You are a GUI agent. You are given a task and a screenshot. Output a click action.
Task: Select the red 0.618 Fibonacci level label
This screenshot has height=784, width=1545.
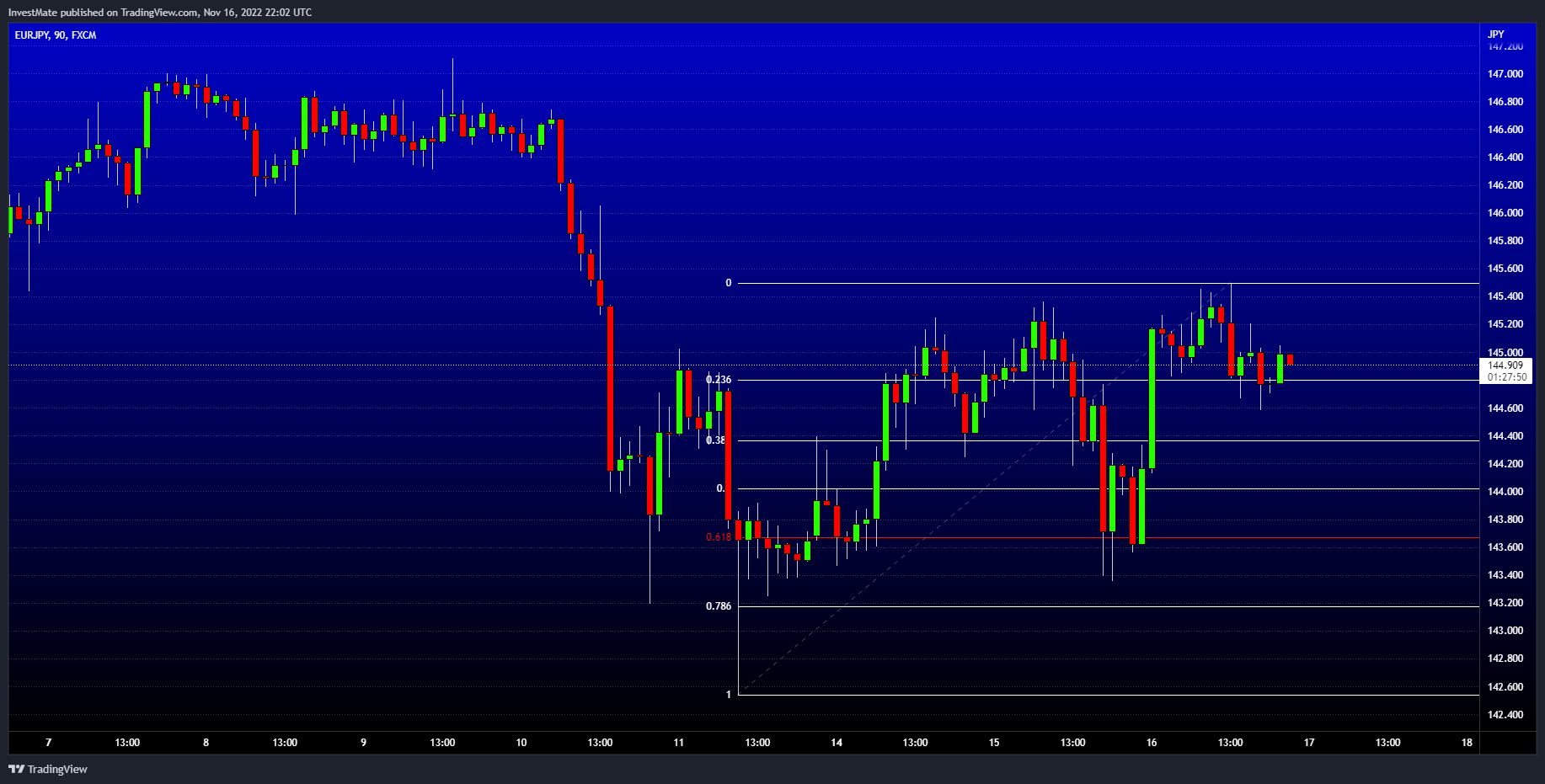pos(719,537)
